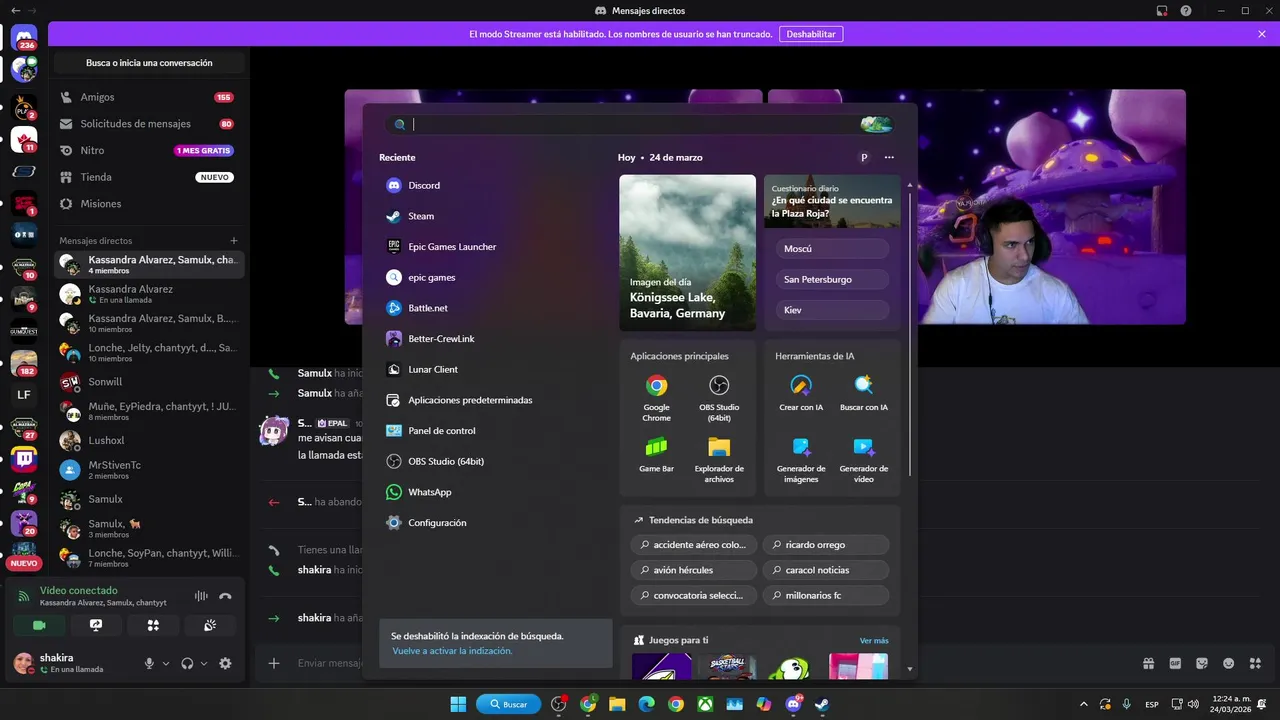Viewport: 1280px width, 720px height.
Task: Select Kiev quiz answer
Action: pos(832,310)
